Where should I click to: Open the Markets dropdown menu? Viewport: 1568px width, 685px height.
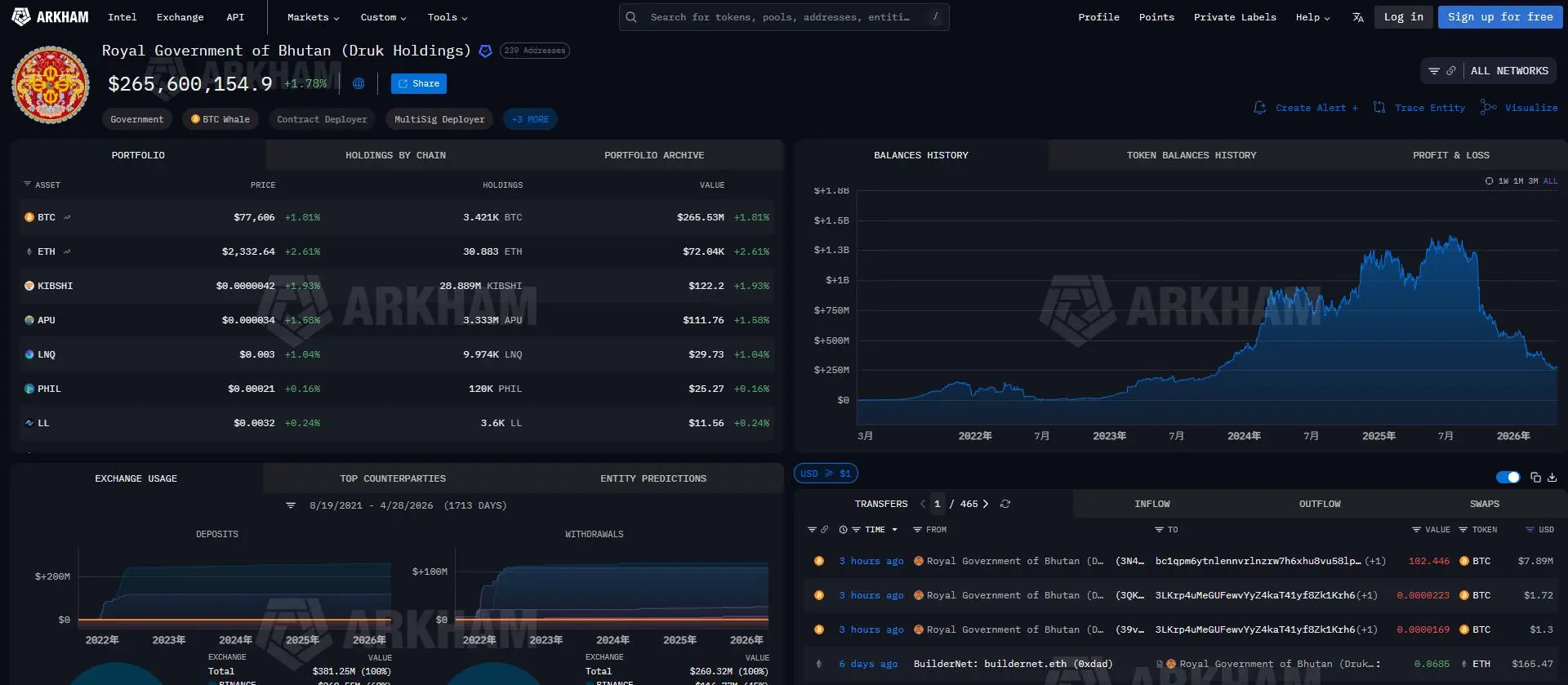(x=313, y=17)
